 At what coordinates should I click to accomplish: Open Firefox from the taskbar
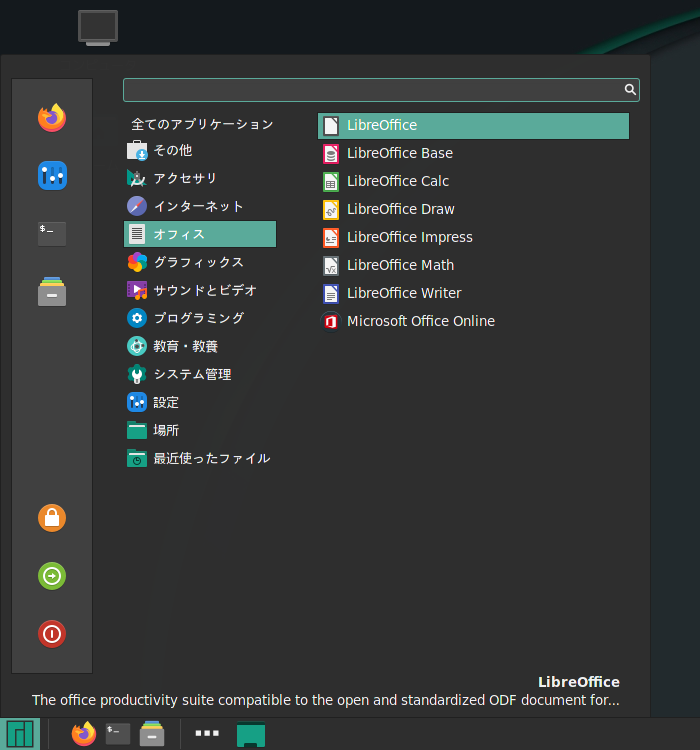pos(84,733)
